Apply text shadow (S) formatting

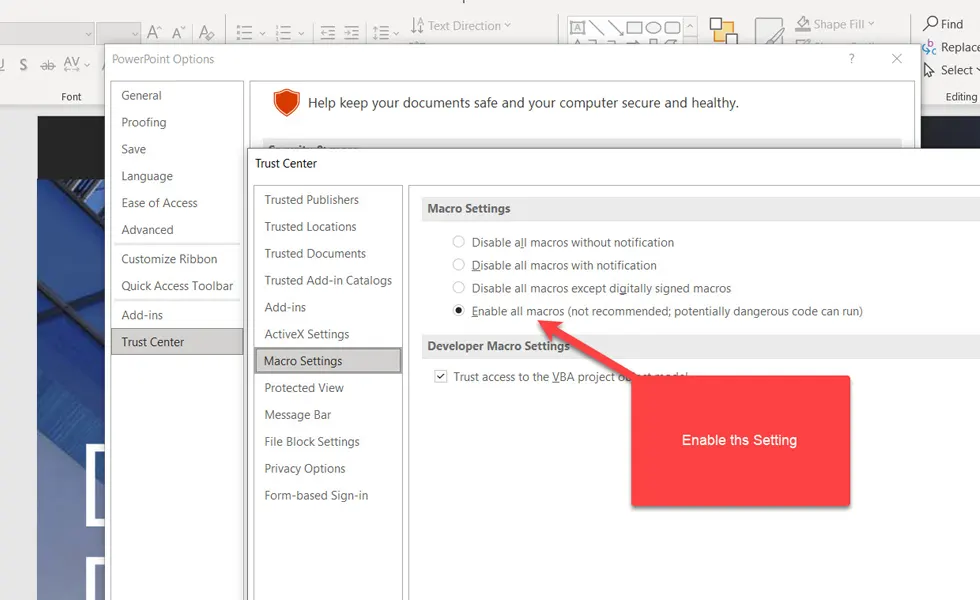click(23, 64)
